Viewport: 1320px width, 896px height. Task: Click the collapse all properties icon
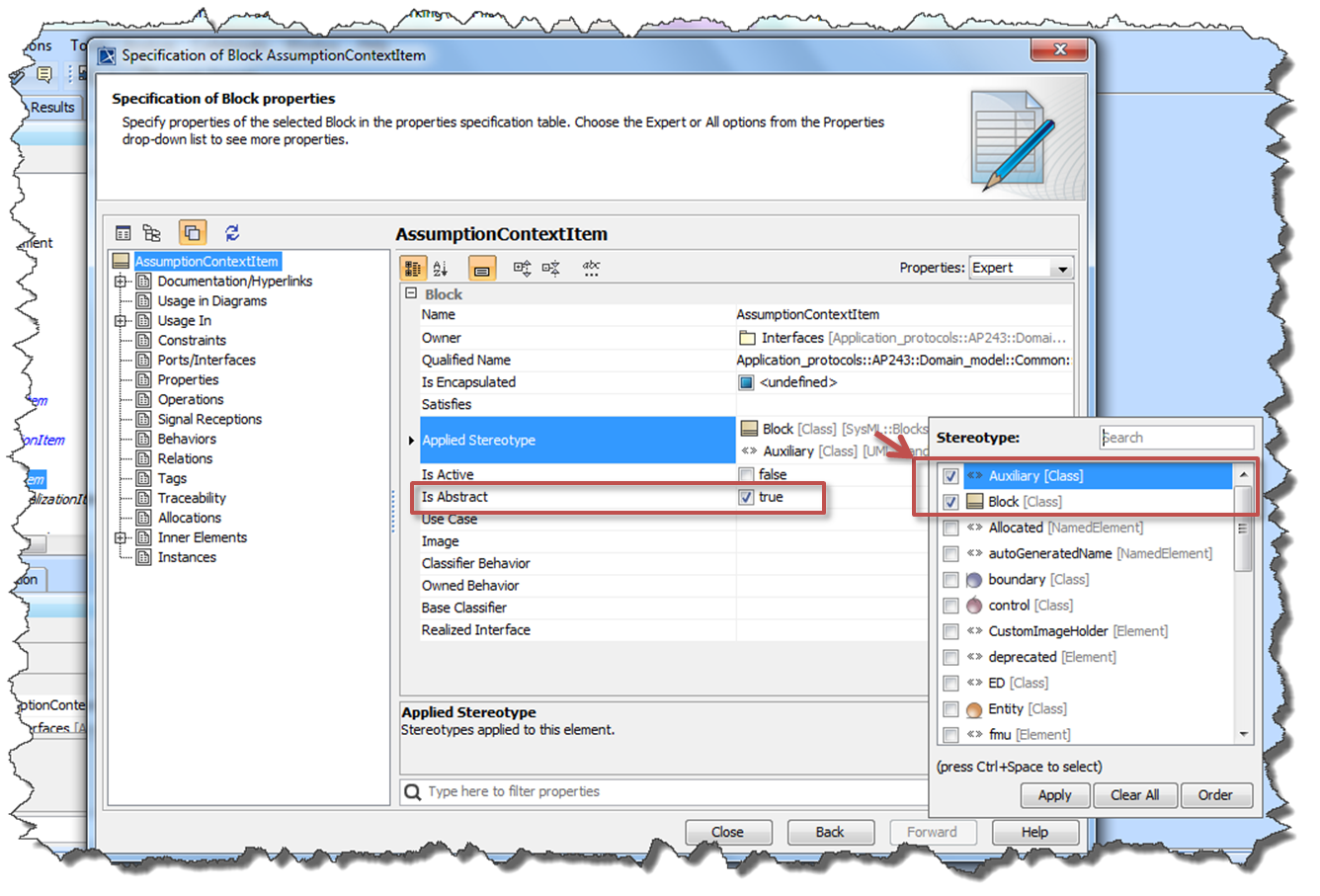click(x=551, y=268)
